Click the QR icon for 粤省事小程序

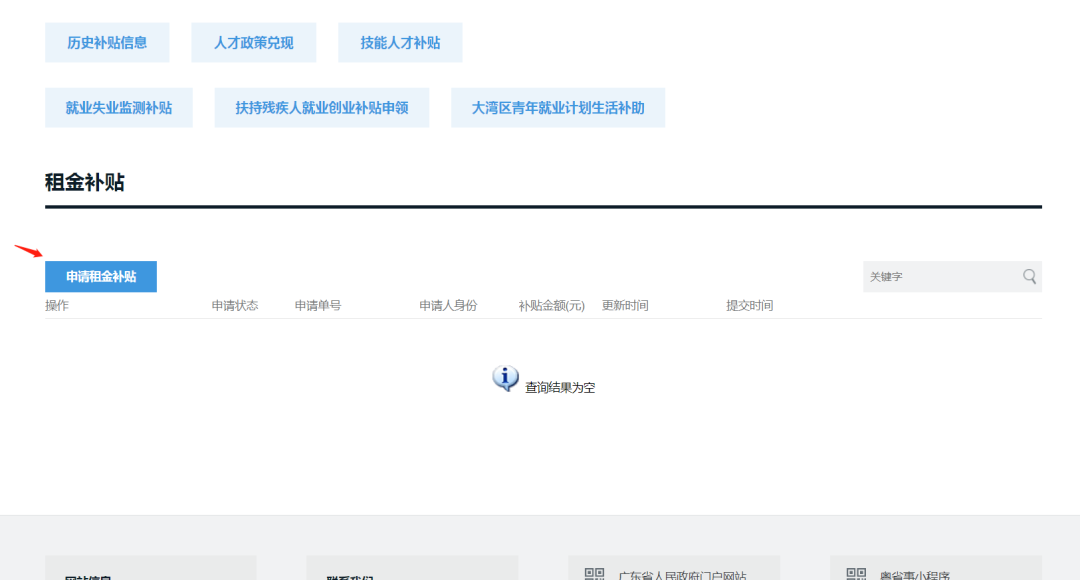tap(856, 574)
